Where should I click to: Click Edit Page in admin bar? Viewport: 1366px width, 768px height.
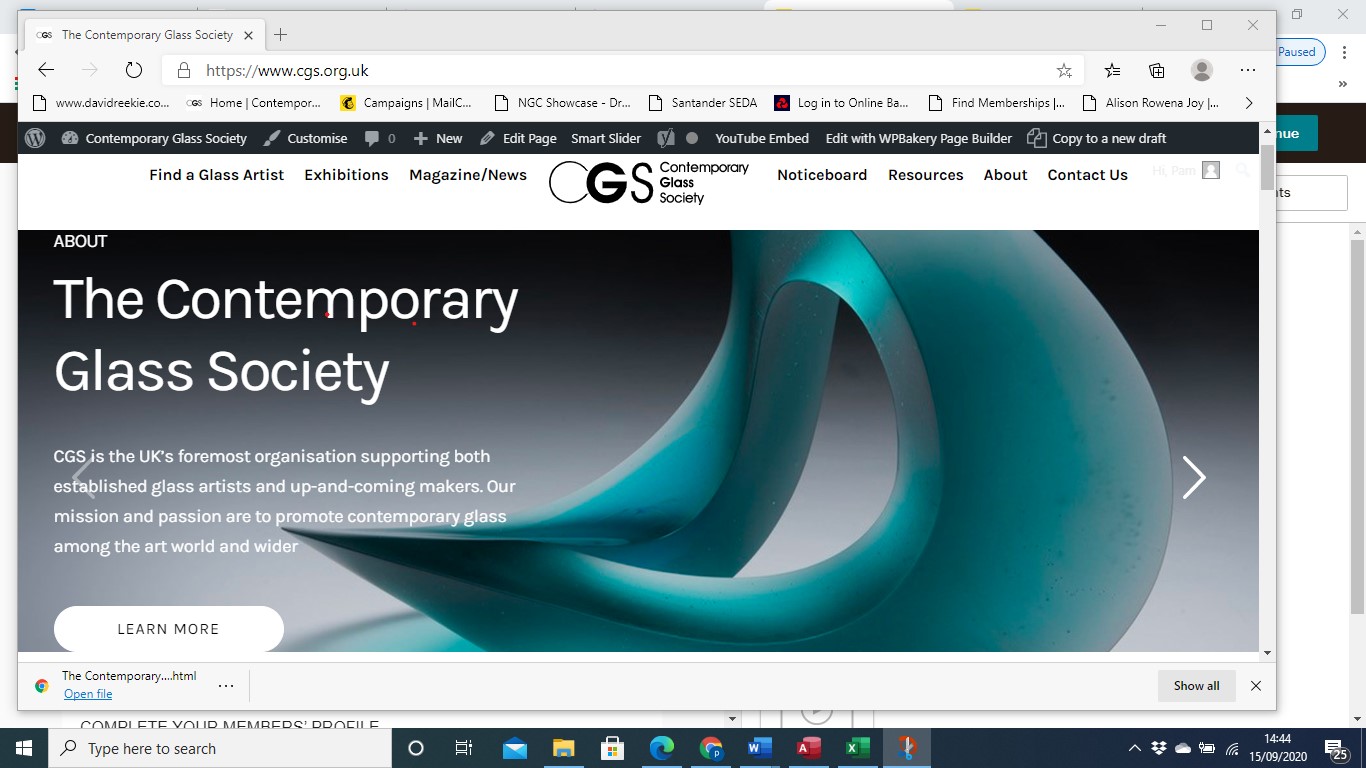tap(518, 138)
